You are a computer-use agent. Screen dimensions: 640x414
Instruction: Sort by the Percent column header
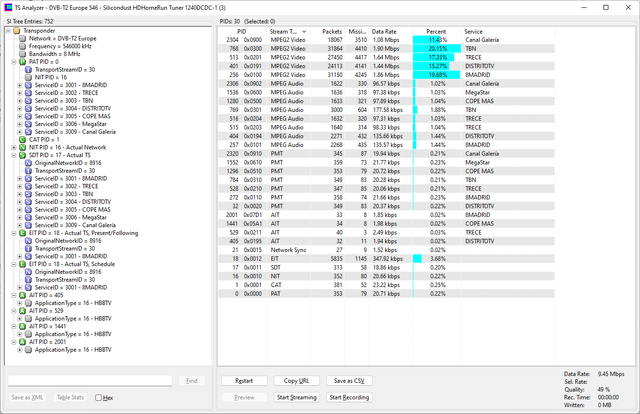[436, 31]
